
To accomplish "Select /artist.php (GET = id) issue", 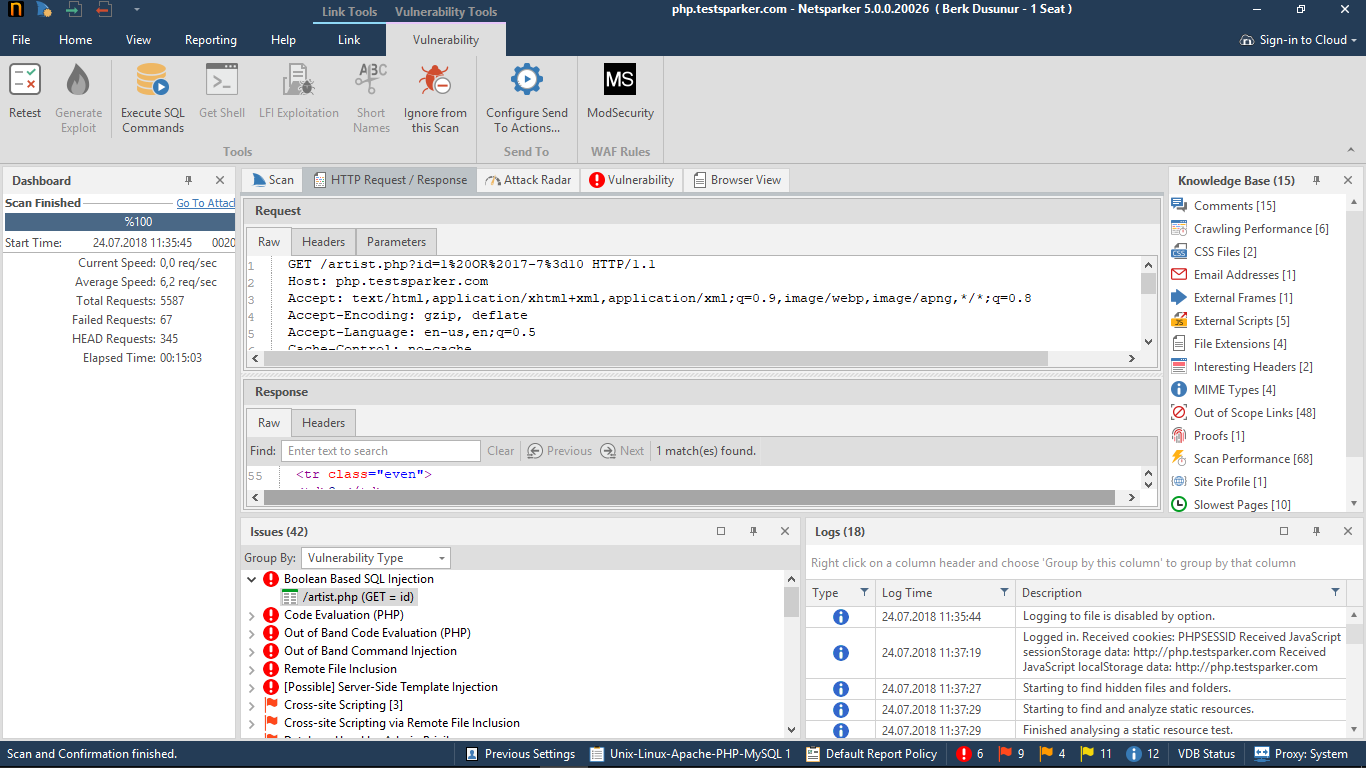I will pos(349,597).
